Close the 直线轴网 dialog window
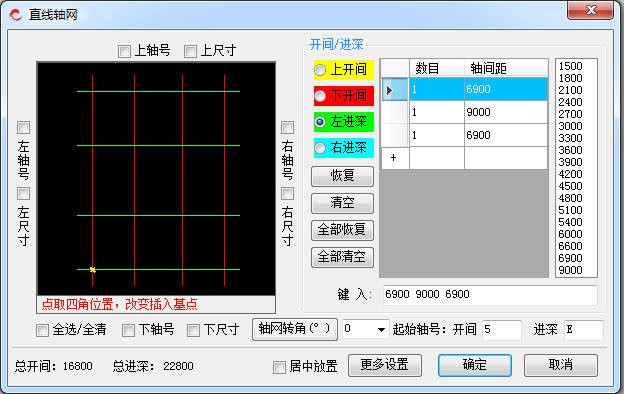Image resolution: width=624 pixels, height=394 pixels. coord(590,10)
